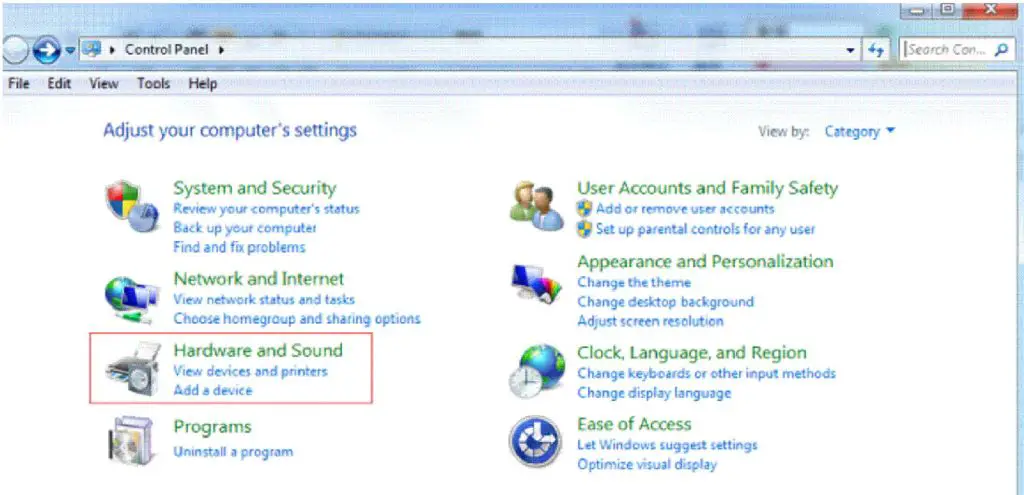1024x495 pixels.
Task: Open the User Accounts people icon
Action: [536, 206]
